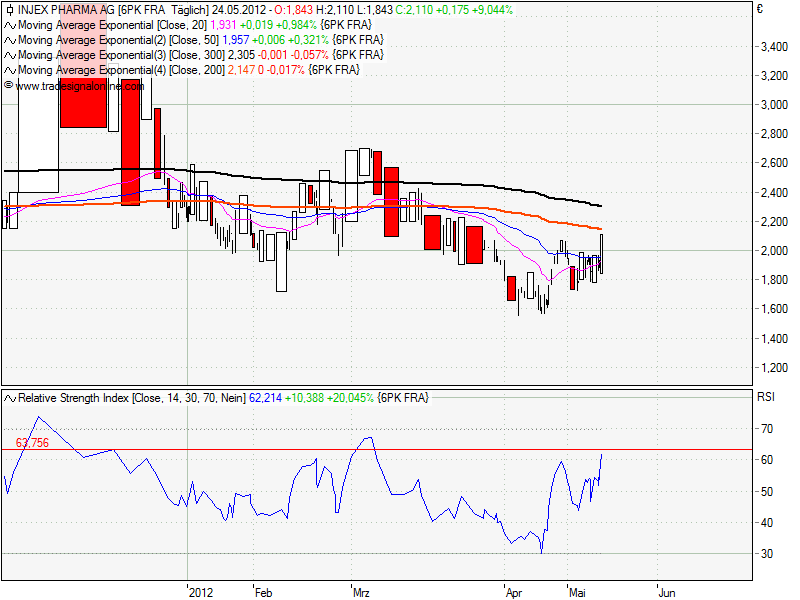Click the Apr time axis marker
The image size is (800, 600).
click(514, 593)
